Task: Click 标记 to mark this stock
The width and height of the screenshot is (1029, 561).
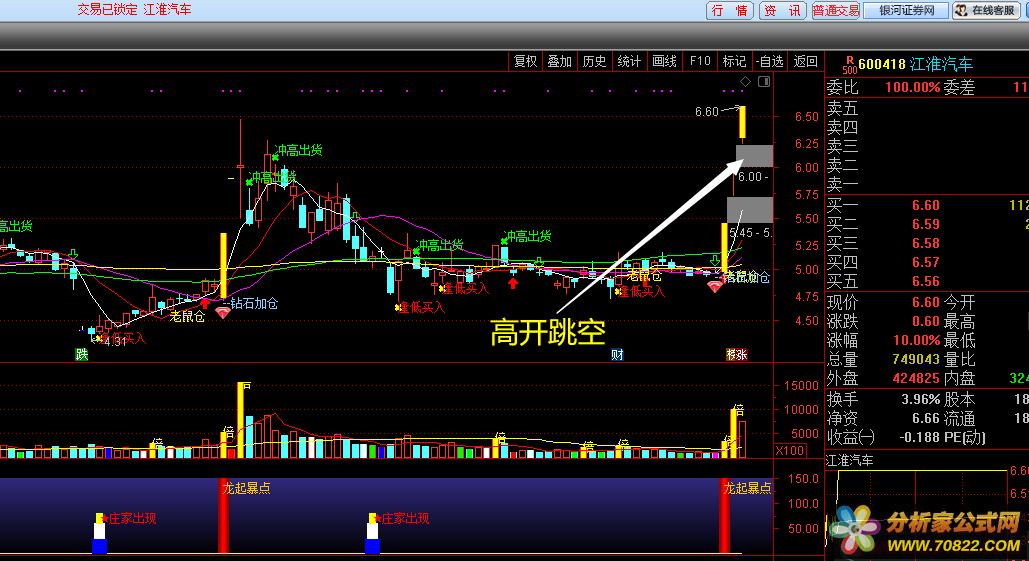Action: pyautogui.click(x=734, y=61)
